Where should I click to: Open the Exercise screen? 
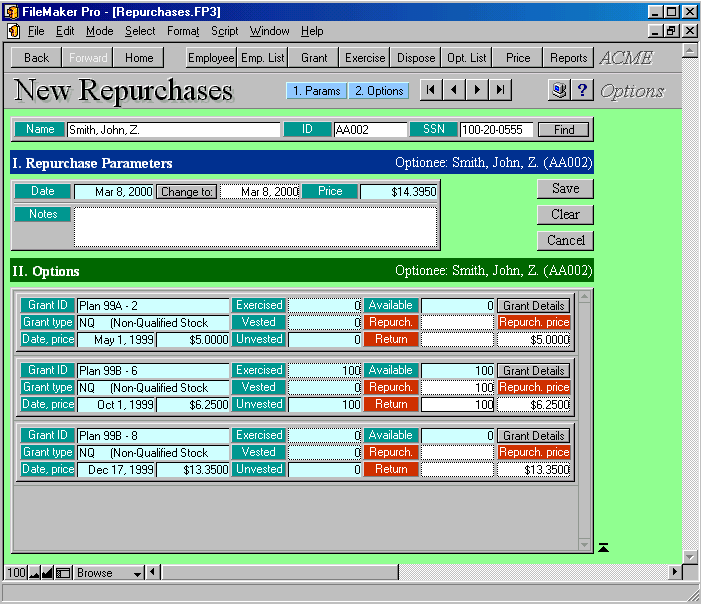pyautogui.click(x=365, y=58)
